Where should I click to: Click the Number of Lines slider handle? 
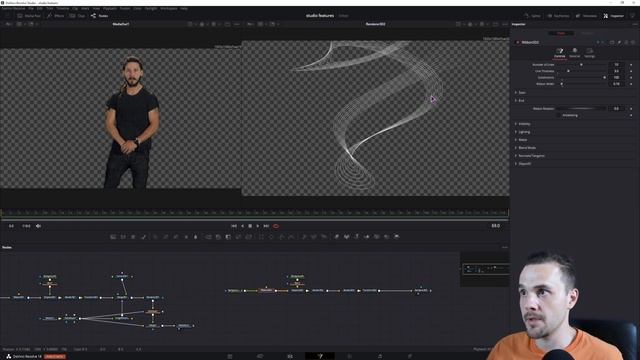click(x=581, y=64)
